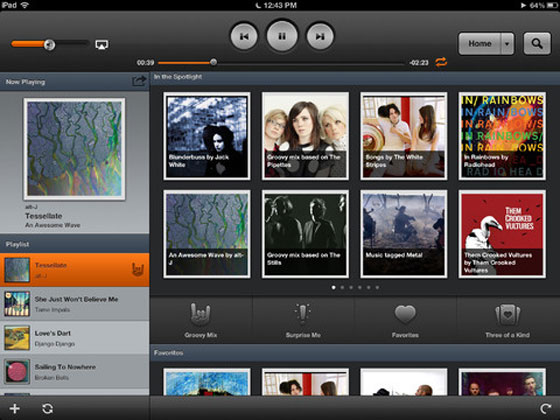Screen dimensions: 560x420
Task: Click the Broken Bells pink album thumbnail
Action: pos(17,372)
